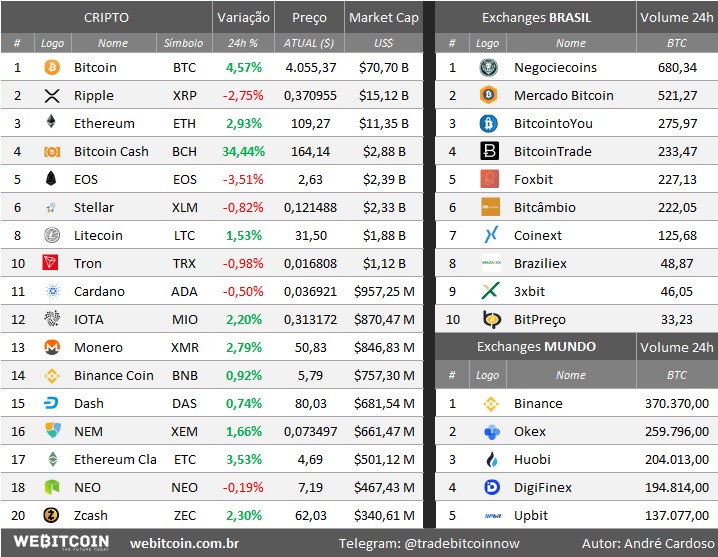This screenshot has width=718, height=557.
Task: Click the BitcointoYou exchange logo
Action: point(489,123)
